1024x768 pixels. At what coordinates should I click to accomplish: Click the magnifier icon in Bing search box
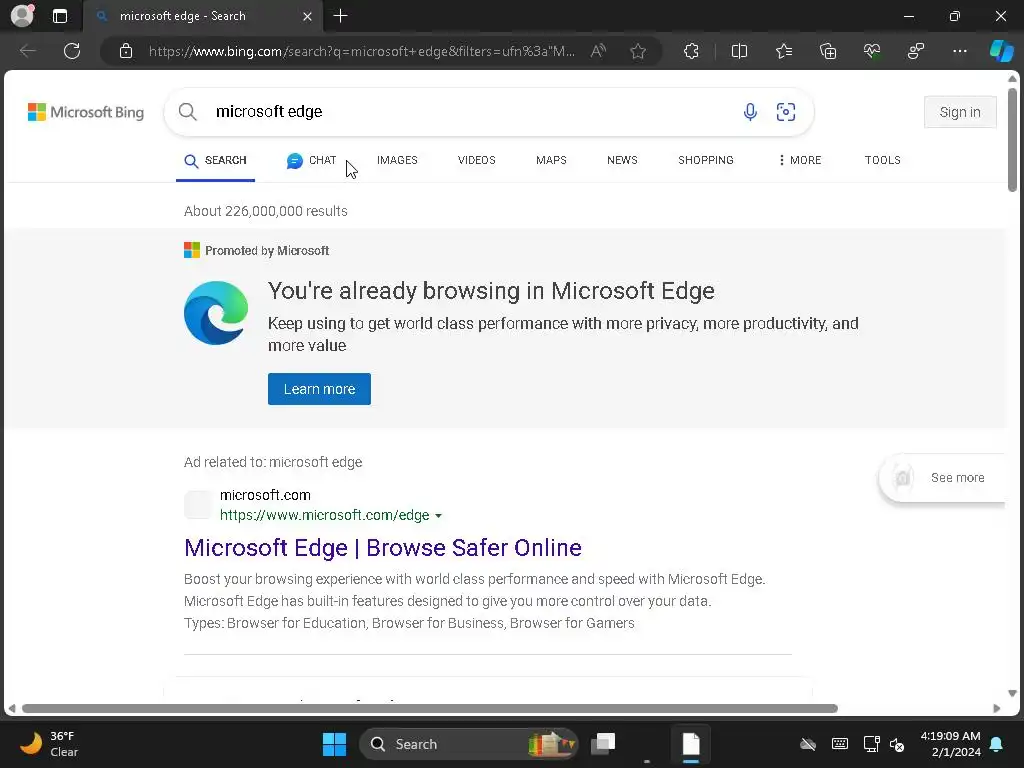[187, 112]
